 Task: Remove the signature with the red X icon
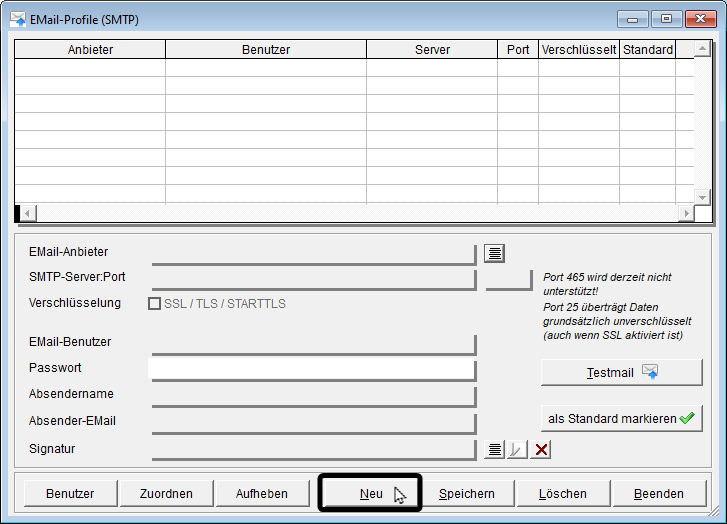click(541, 449)
